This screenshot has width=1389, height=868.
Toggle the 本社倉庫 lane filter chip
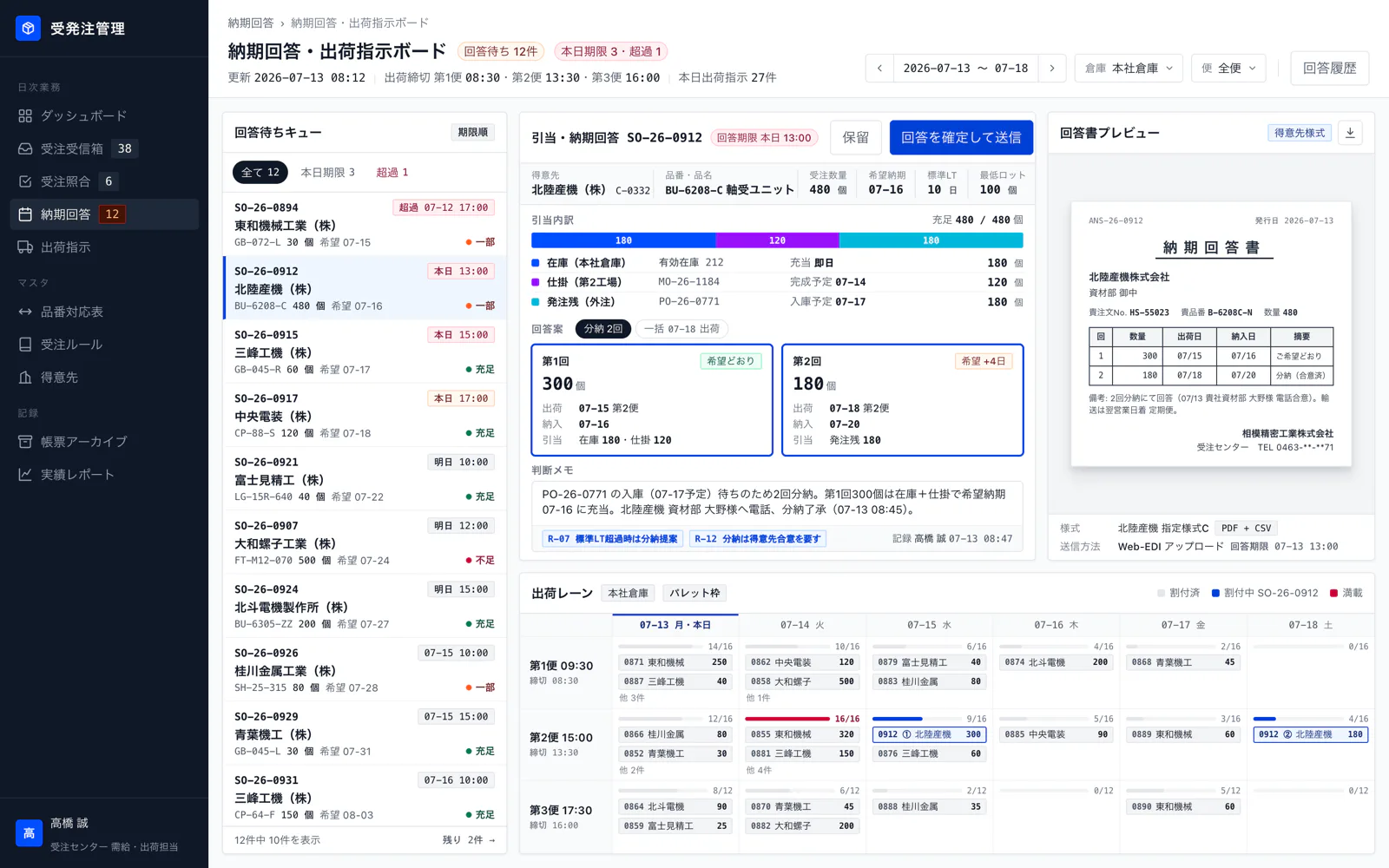[x=628, y=593]
